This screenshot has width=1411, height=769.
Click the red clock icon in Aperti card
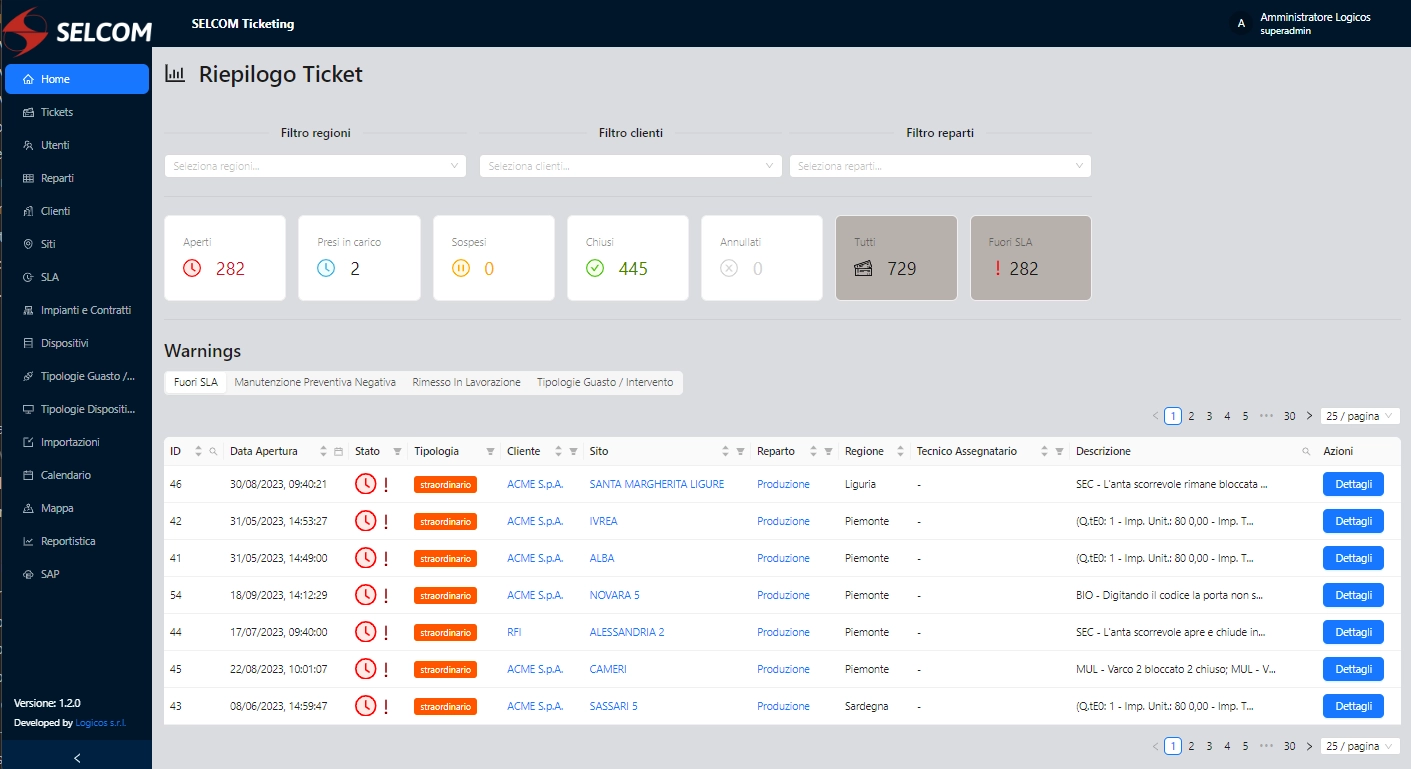coord(192,268)
